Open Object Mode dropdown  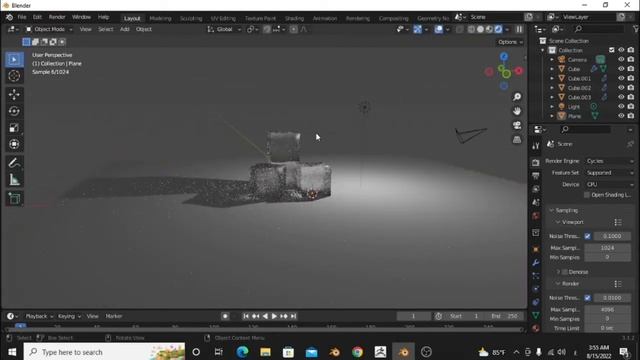[49, 29]
